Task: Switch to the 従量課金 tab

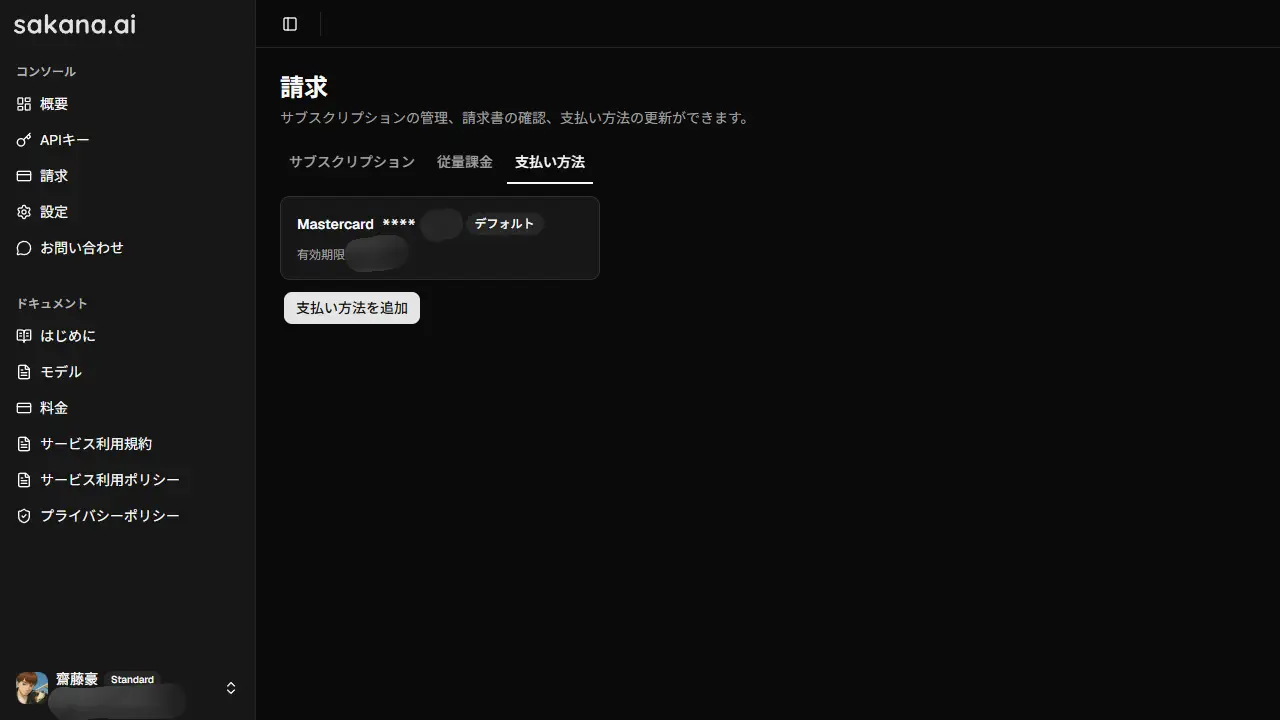Action: (465, 162)
